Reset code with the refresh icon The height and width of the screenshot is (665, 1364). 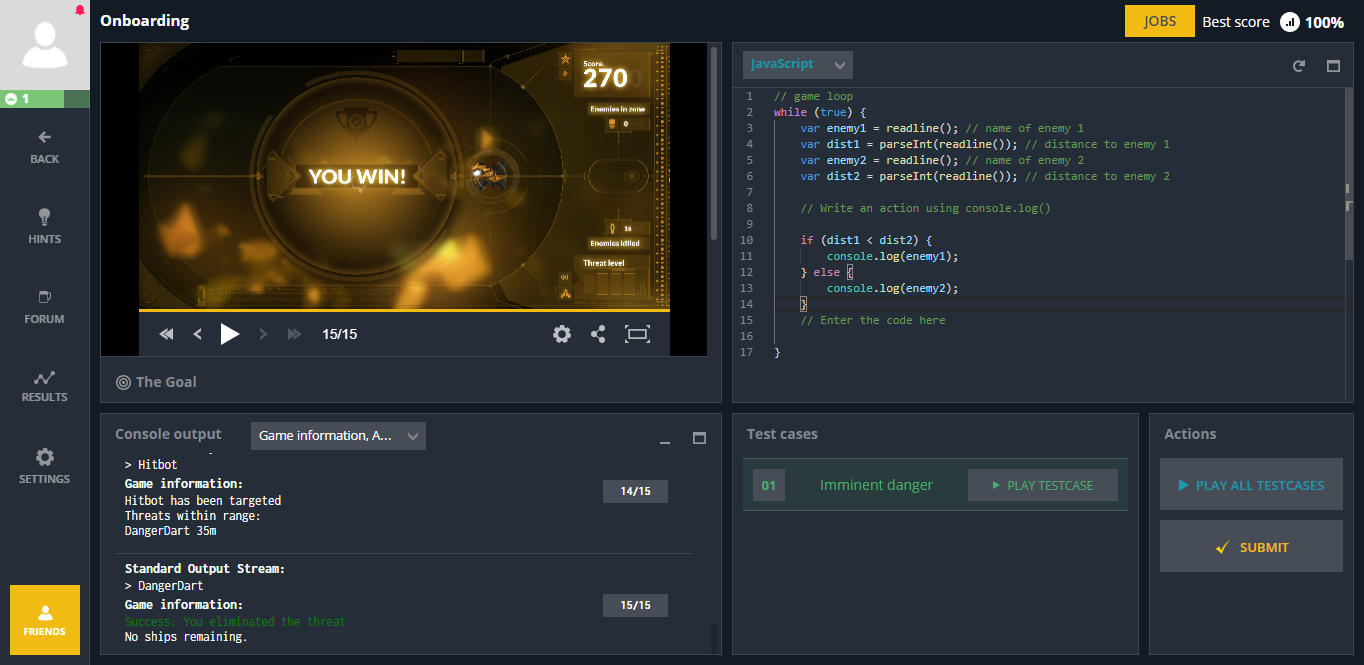pyautogui.click(x=1299, y=66)
